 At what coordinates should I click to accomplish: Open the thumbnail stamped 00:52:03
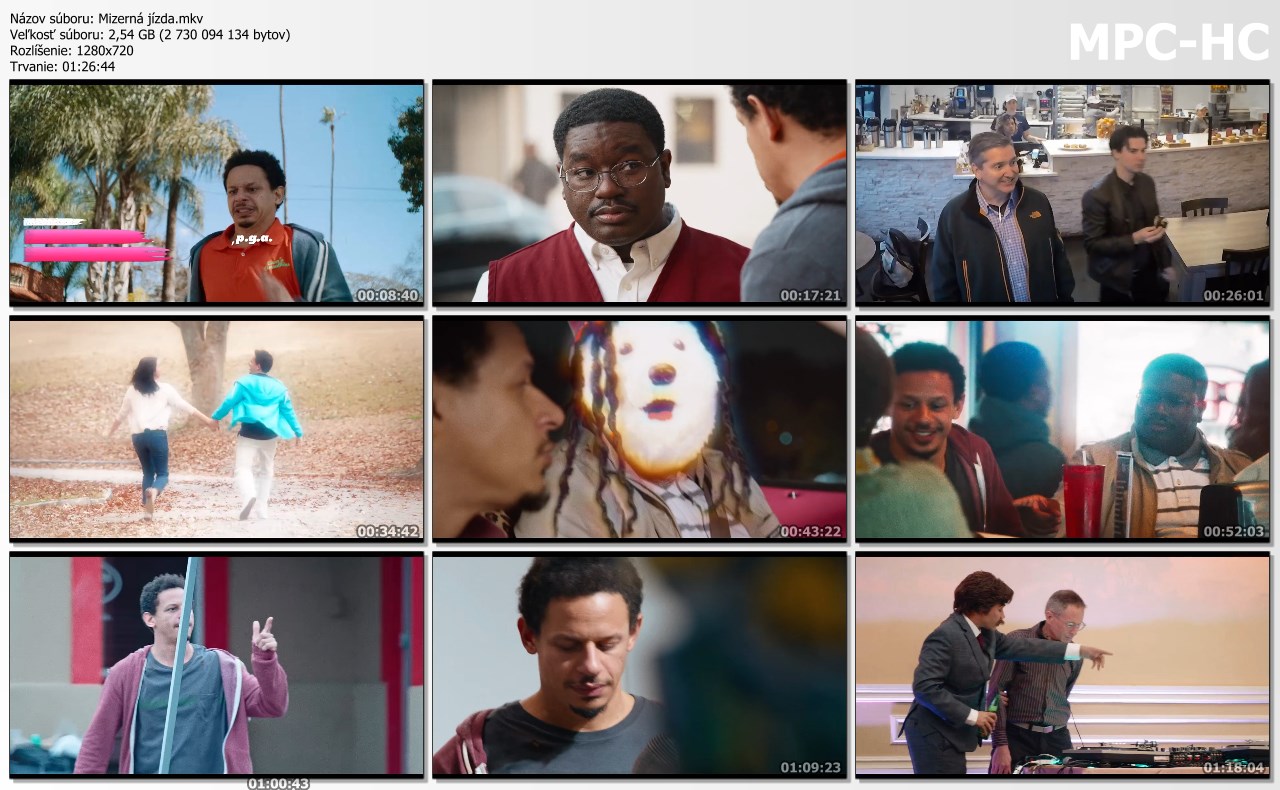point(1062,429)
